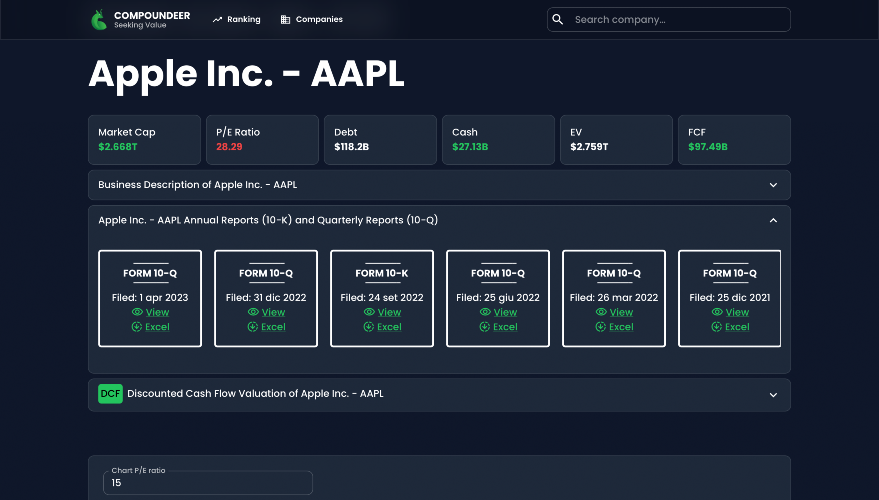This screenshot has width=879, height=500.
Task: Download Excel for 10-Q filed 25 giu 2022
Action: 506,327
